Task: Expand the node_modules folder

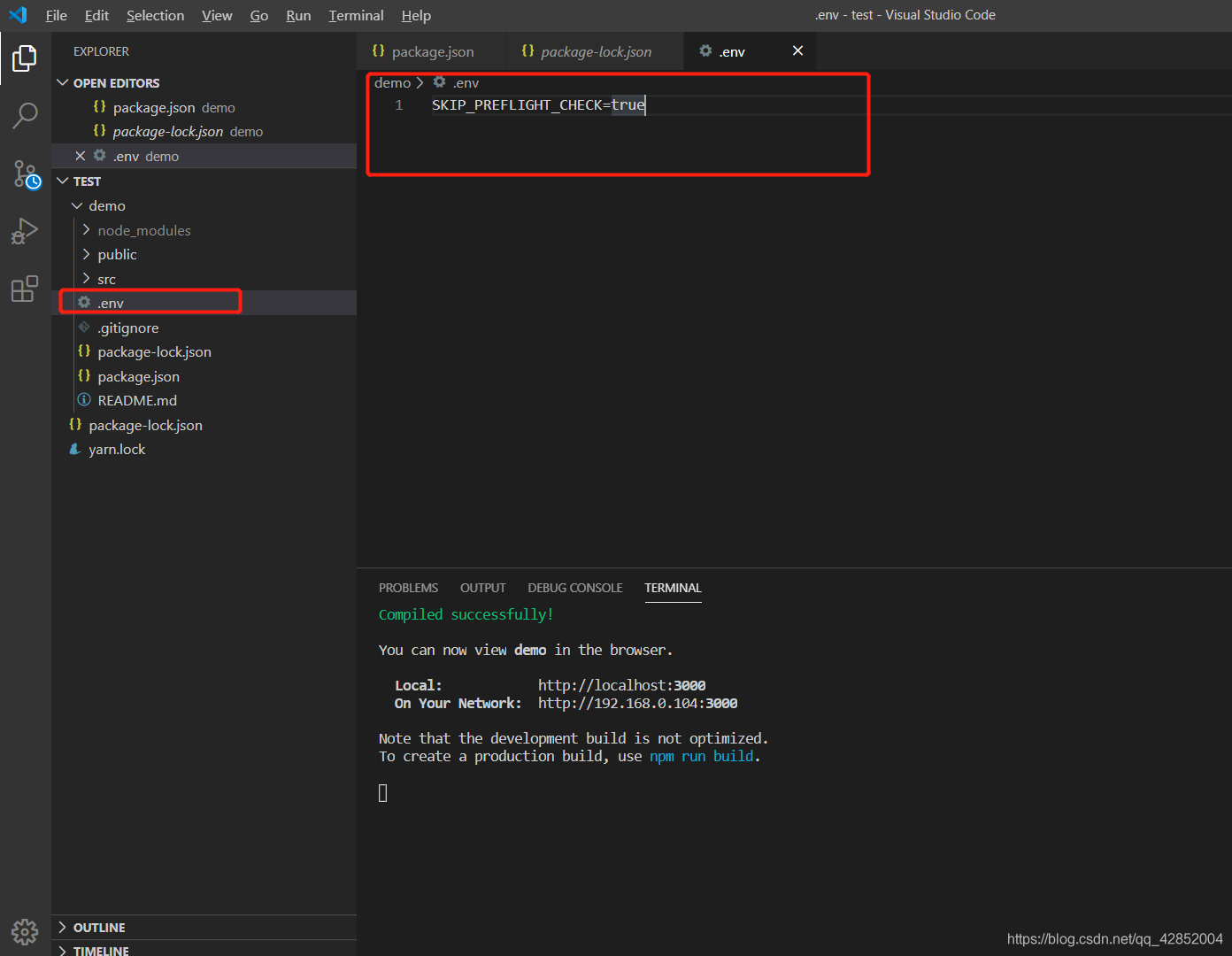Action: pos(86,229)
